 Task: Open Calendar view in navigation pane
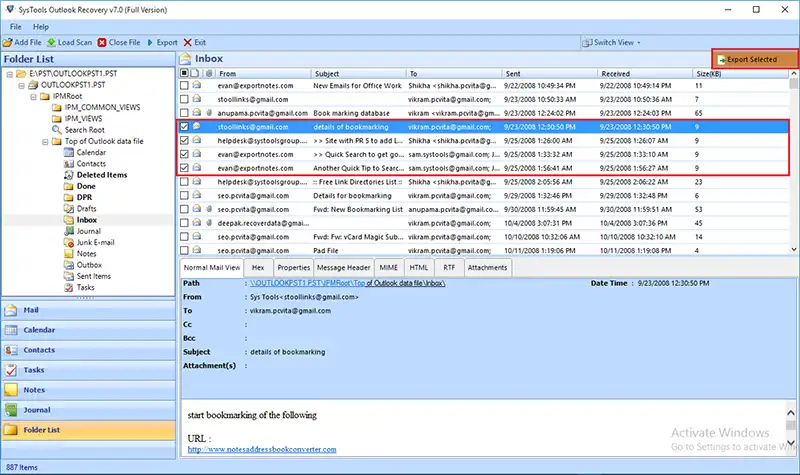pyautogui.click(x=88, y=330)
